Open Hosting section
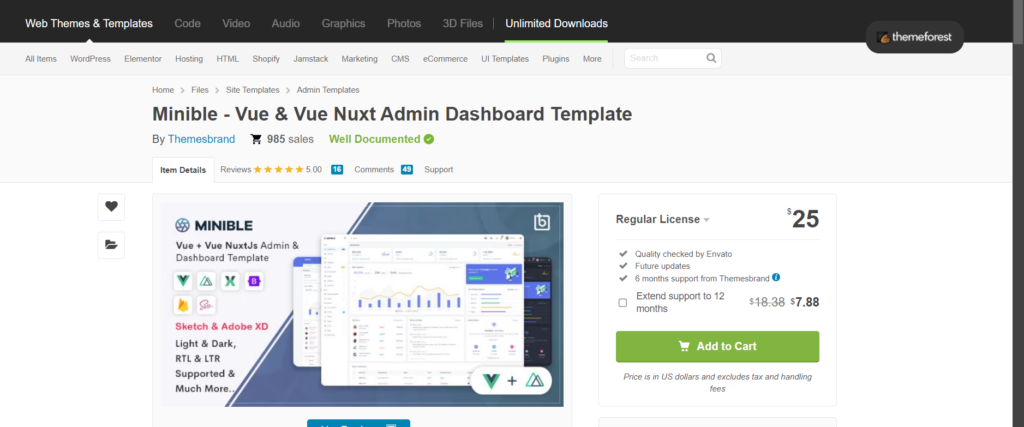 (189, 59)
